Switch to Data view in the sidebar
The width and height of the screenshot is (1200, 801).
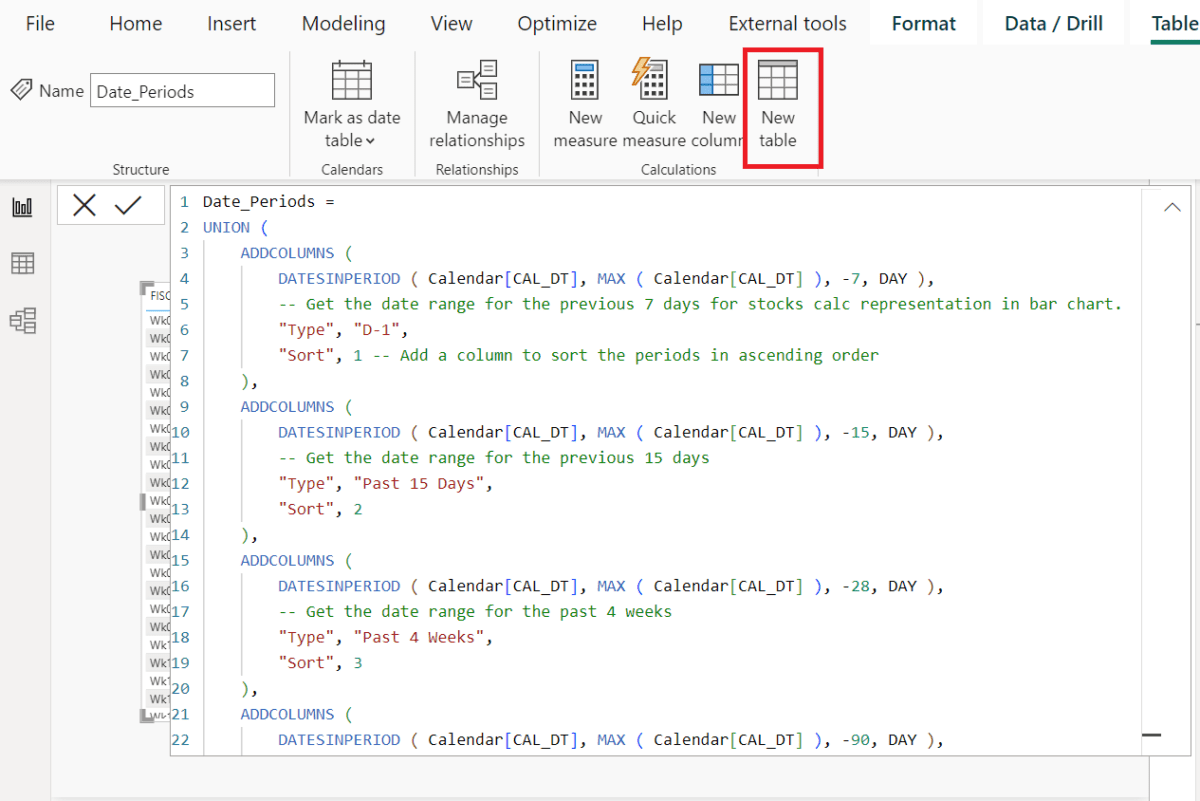(22, 263)
